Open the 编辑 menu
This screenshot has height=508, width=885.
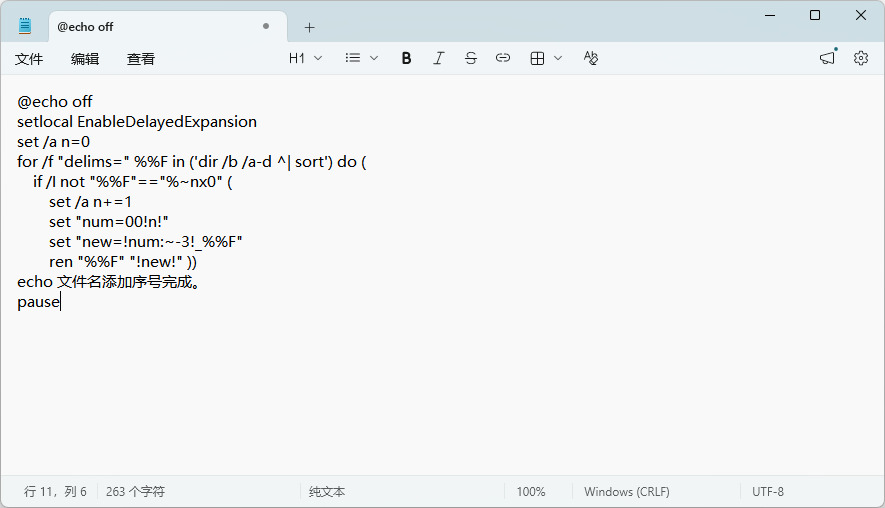point(85,59)
